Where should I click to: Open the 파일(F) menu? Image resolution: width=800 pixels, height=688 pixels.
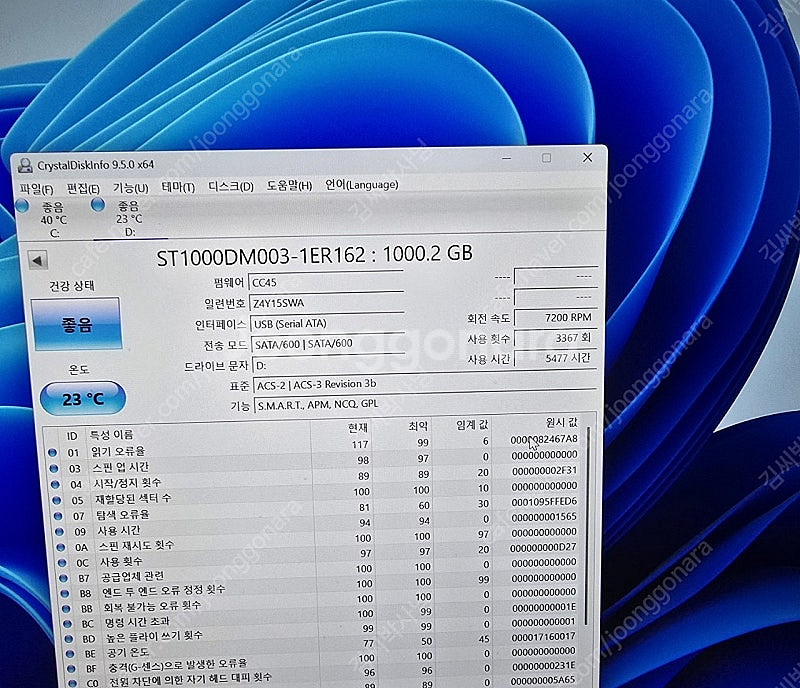click(x=36, y=189)
